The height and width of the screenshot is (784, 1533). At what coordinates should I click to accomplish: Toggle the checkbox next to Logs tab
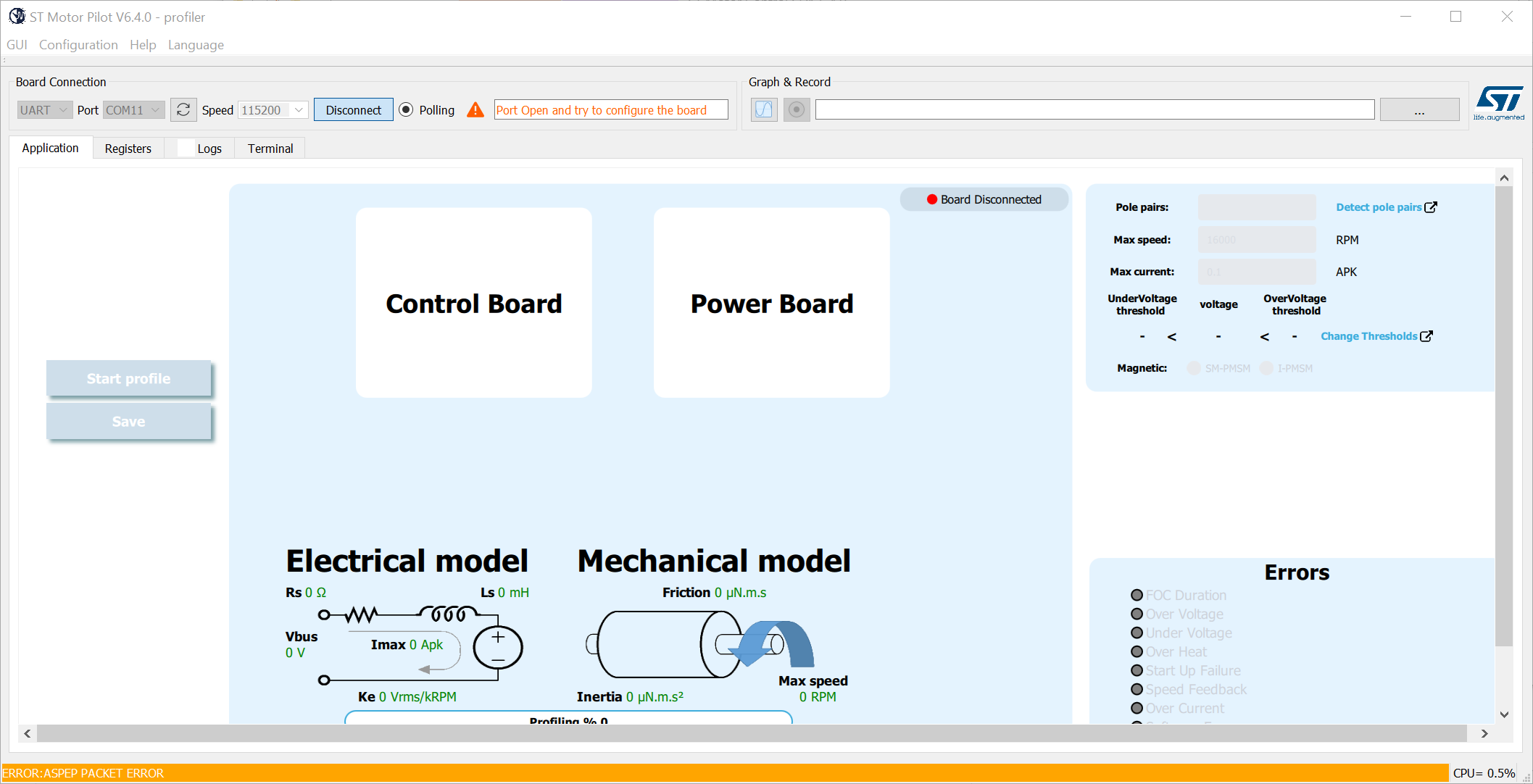(186, 148)
